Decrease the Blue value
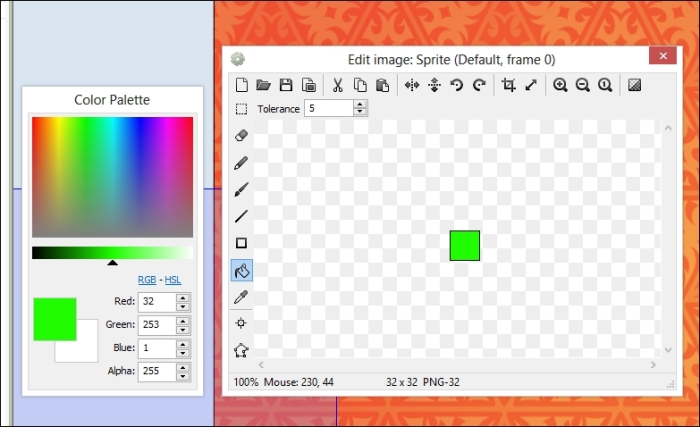The image size is (700, 427). coord(183,353)
